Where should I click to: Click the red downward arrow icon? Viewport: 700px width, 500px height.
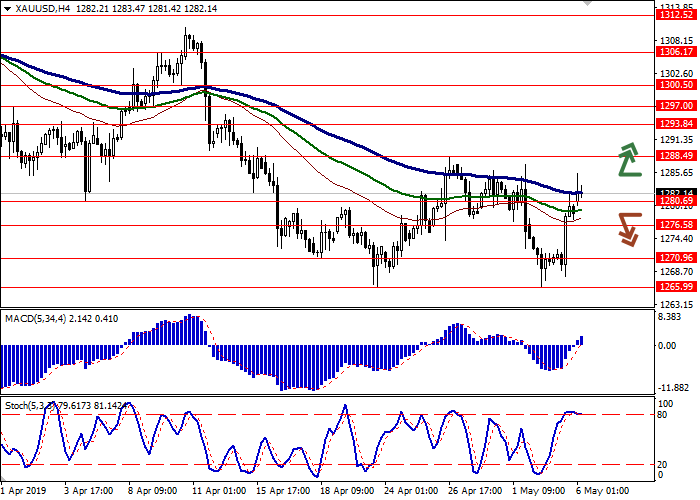(628, 228)
